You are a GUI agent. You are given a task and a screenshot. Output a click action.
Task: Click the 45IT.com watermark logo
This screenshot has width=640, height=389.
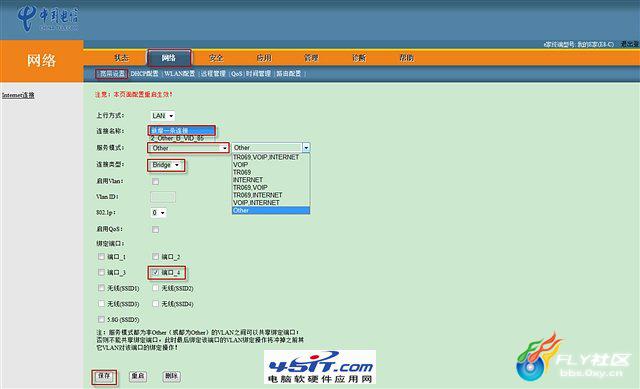[320, 367]
